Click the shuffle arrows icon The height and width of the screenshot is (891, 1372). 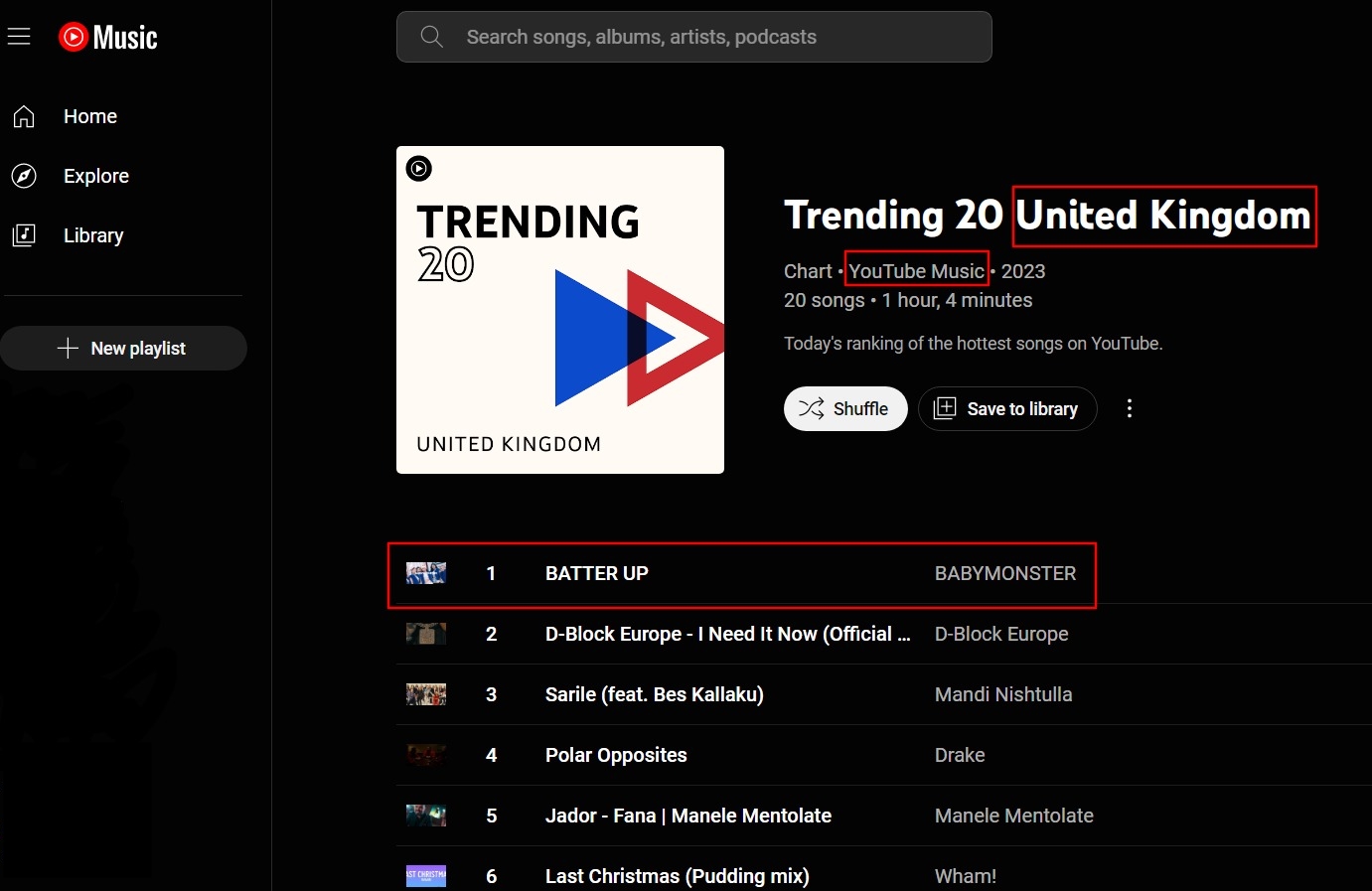(812, 408)
